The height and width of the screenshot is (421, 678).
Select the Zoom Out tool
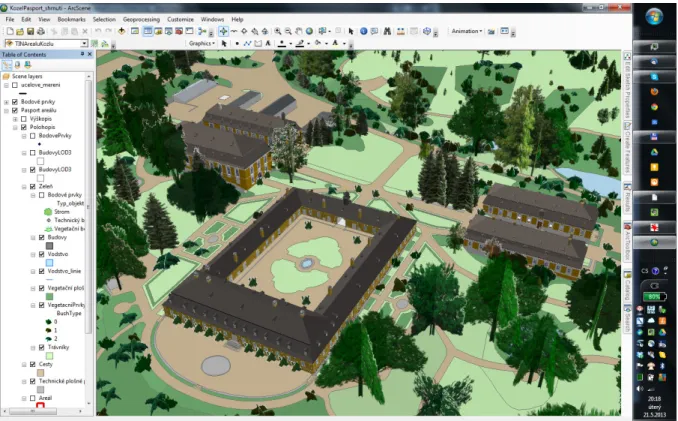[x=288, y=31]
